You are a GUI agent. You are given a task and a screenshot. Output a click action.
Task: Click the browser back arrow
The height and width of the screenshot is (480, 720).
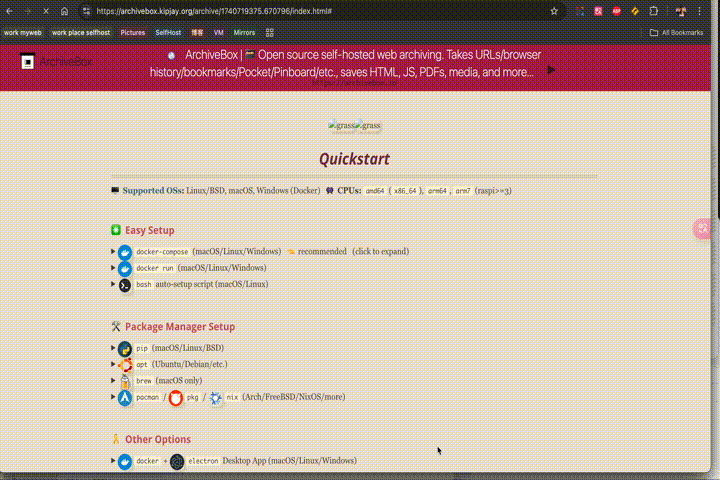(x=9, y=11)
